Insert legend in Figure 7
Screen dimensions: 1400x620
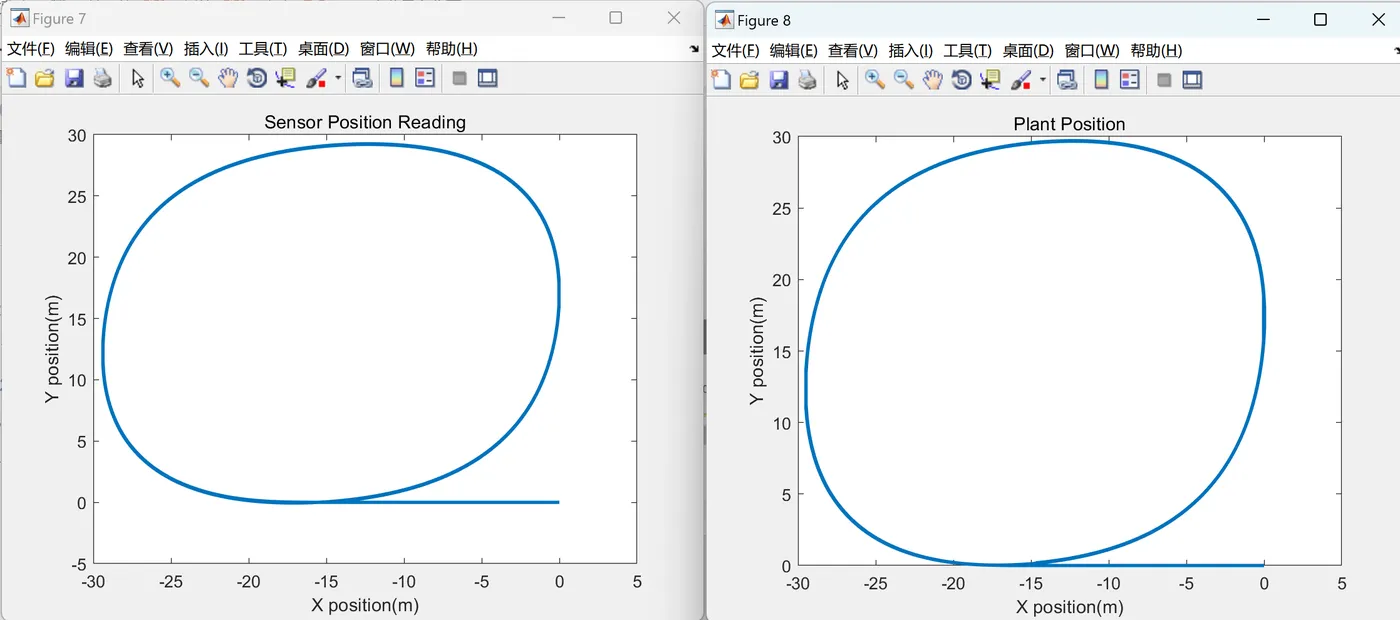425,78
